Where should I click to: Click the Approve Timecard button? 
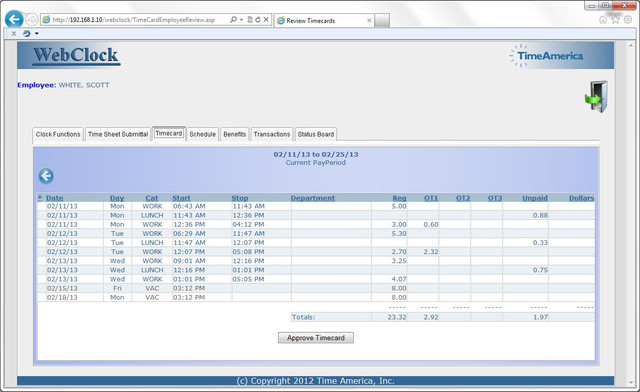[x=316, y=338]
